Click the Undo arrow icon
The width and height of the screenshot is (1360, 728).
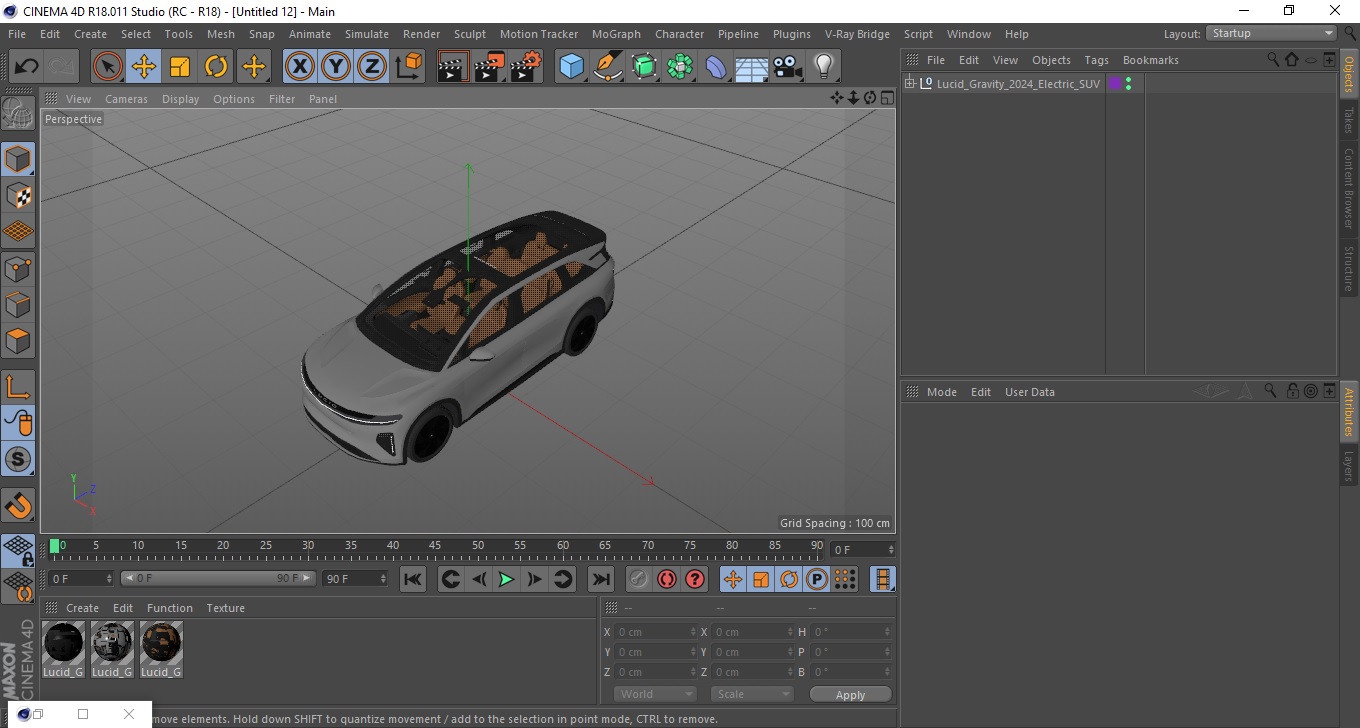pos(27,67)
